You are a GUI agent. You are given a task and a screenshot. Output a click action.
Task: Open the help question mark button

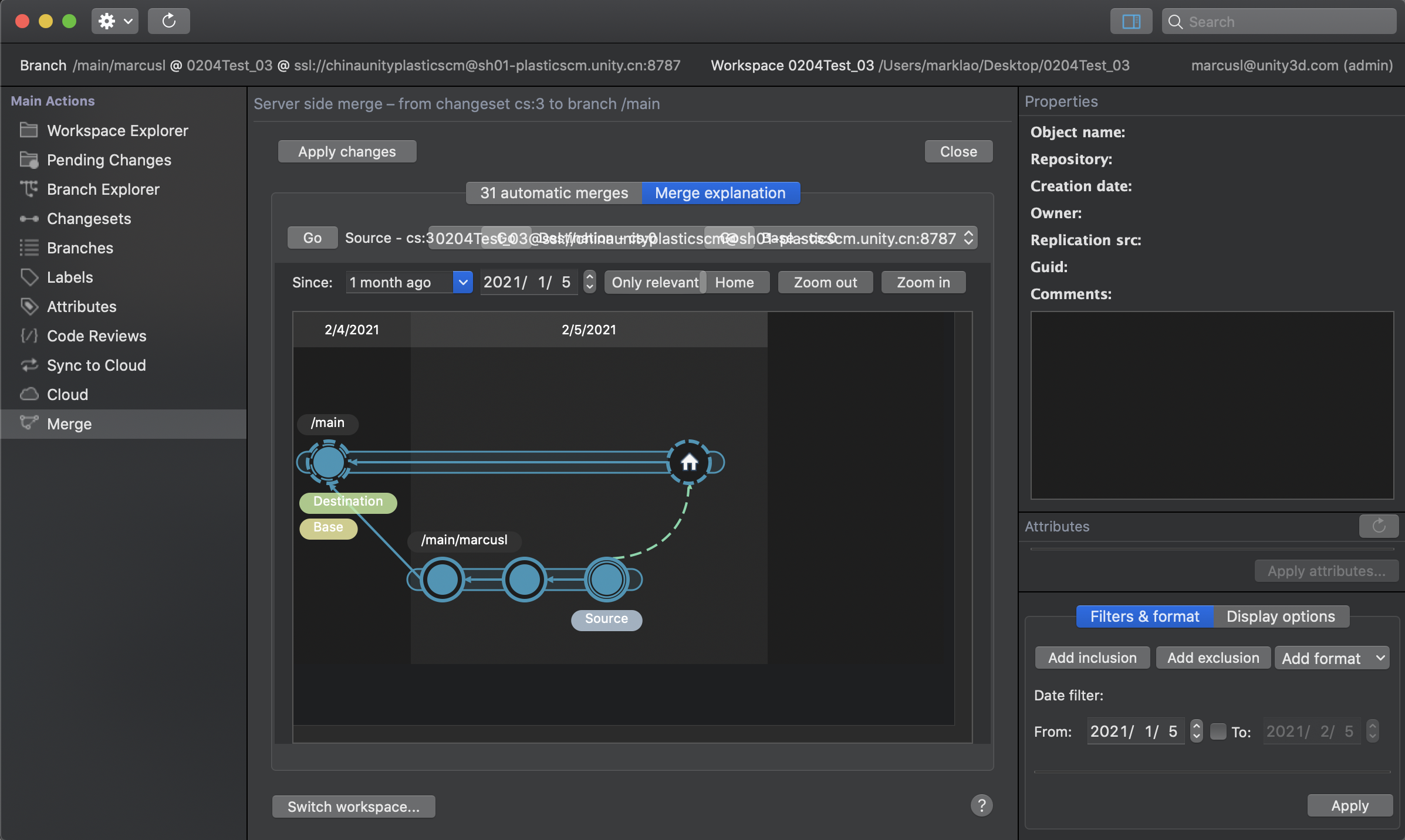(x=981, y=805)
